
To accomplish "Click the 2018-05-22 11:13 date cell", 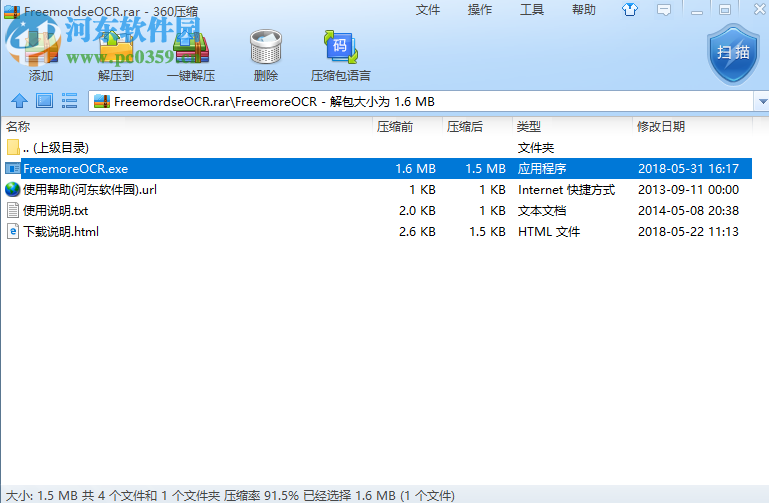I will coord(688,231).
